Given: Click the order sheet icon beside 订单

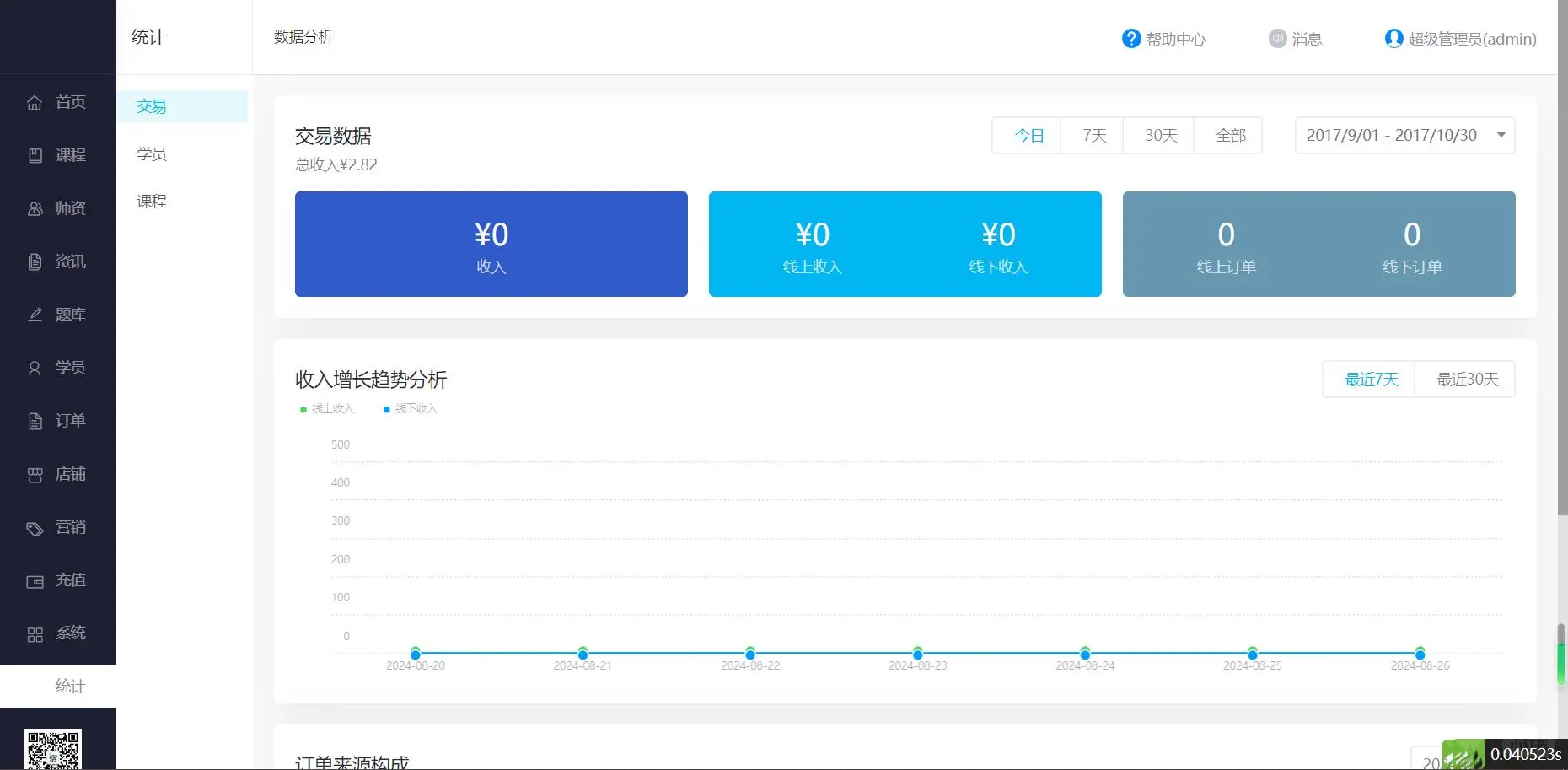Looking at the screenshot, I should tap(35, 421).
